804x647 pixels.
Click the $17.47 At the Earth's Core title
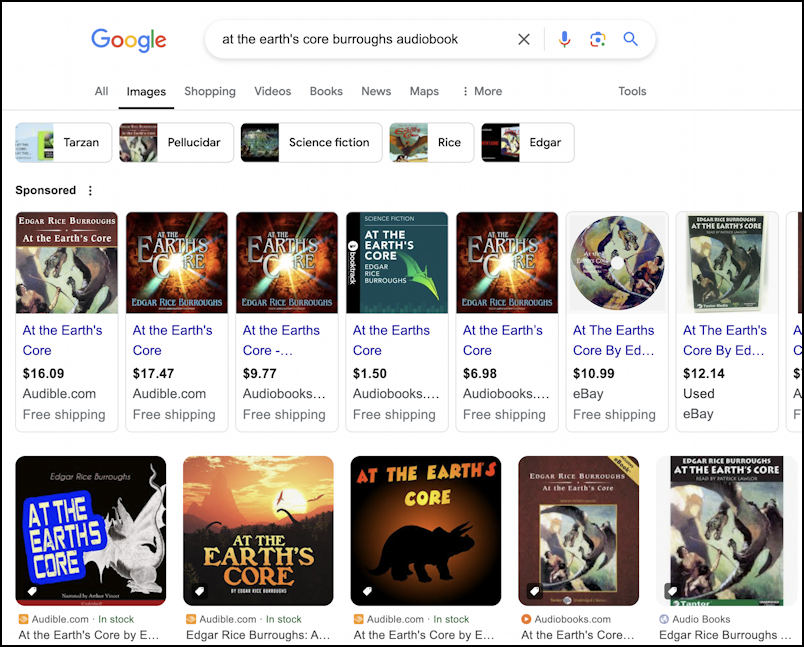pyautogui.click(x=172, y=340)
